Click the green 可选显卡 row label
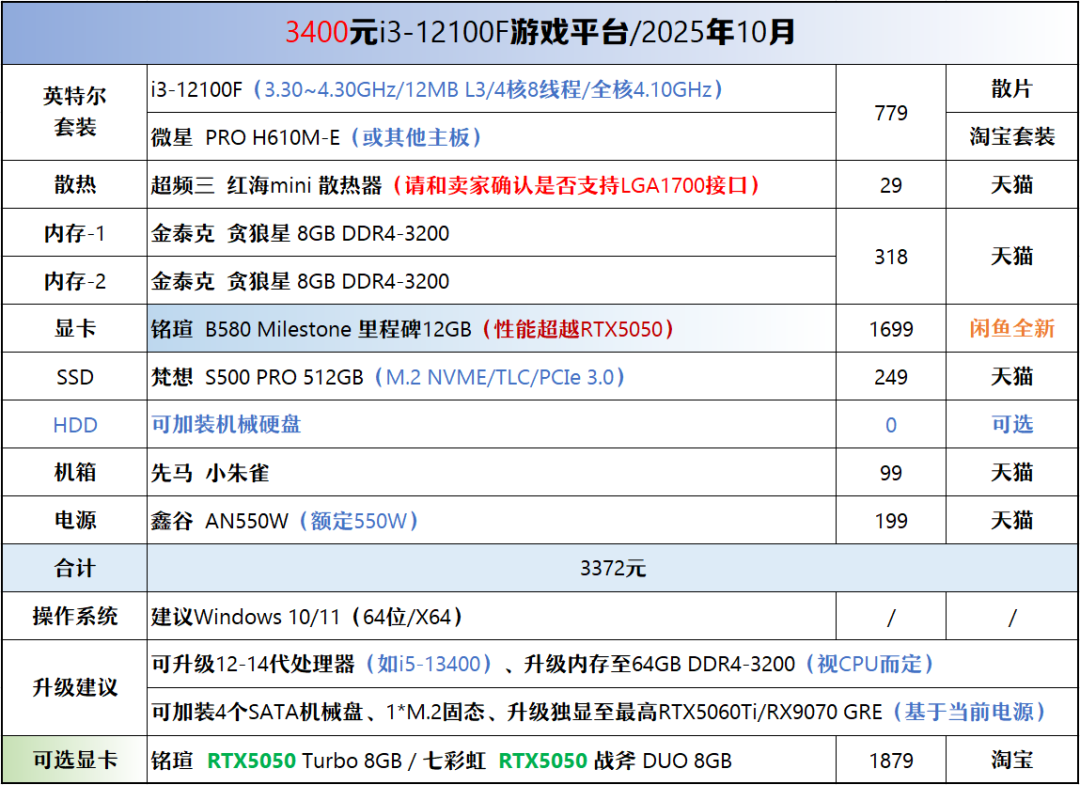1080x785 pixels. point(75,761)
